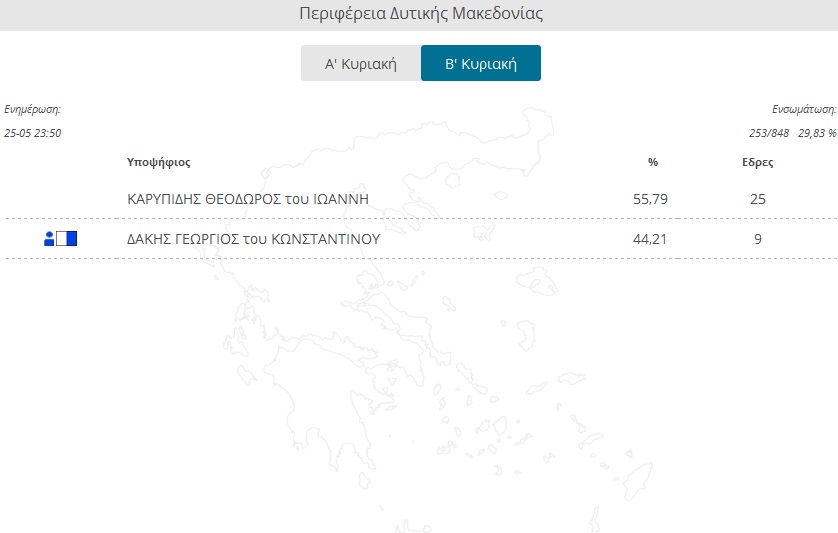Click the 25-05 23:50 update timestamp

tap(33, 133)
